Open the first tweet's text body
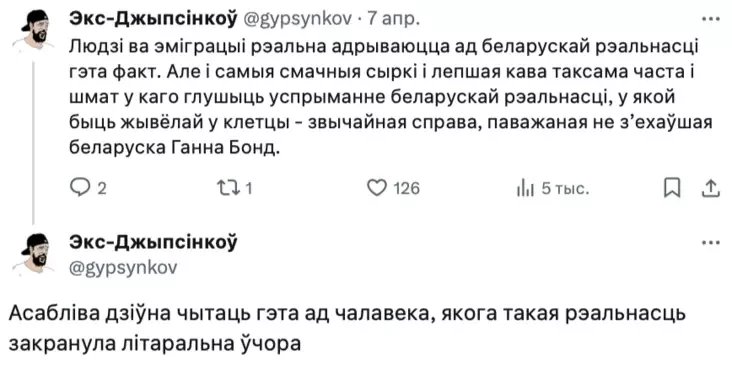The width and height of the screenshot is (732, 370). 390,97
